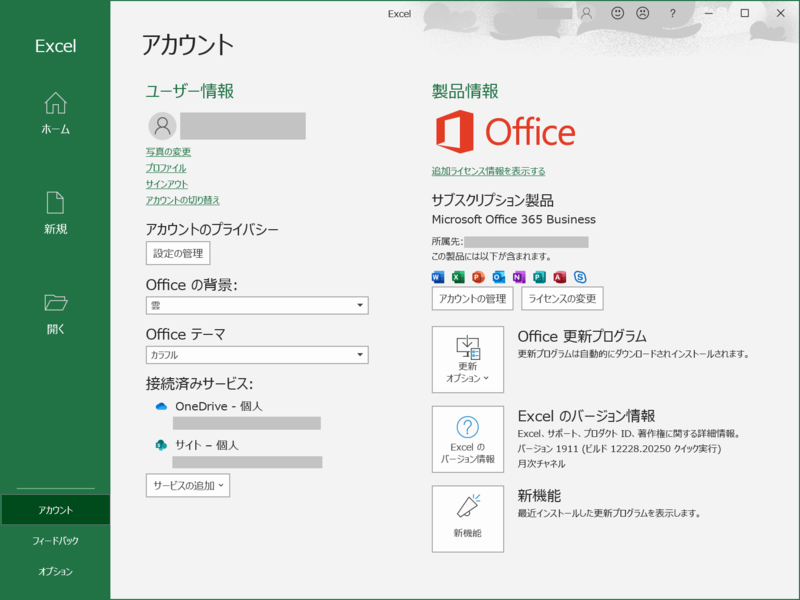Open オプション from the left sidebar
This screenshot has width=800, height=600.
pos(54,572)
